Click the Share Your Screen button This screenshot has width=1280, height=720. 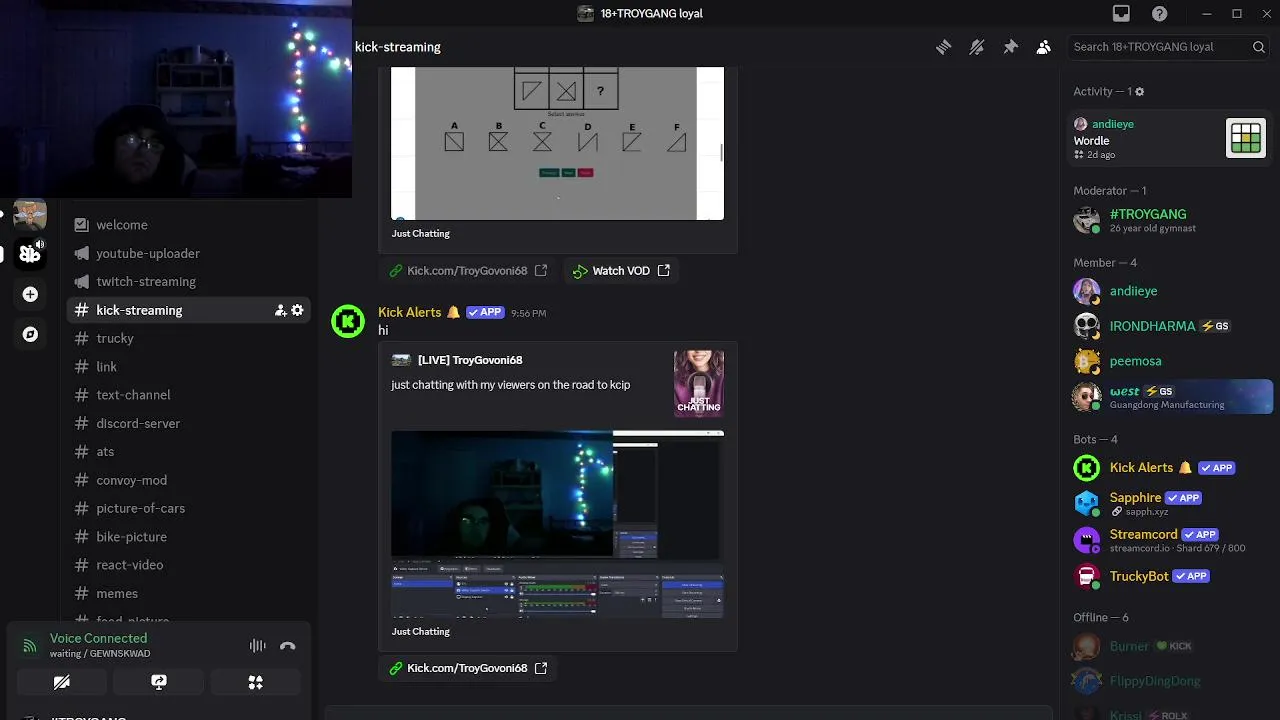pyautogui.click(x=158, y=682)
